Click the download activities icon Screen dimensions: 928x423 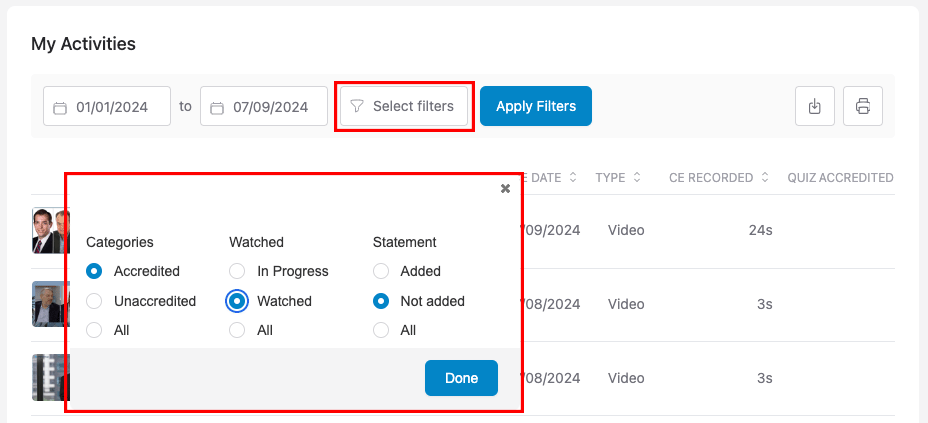815,106
